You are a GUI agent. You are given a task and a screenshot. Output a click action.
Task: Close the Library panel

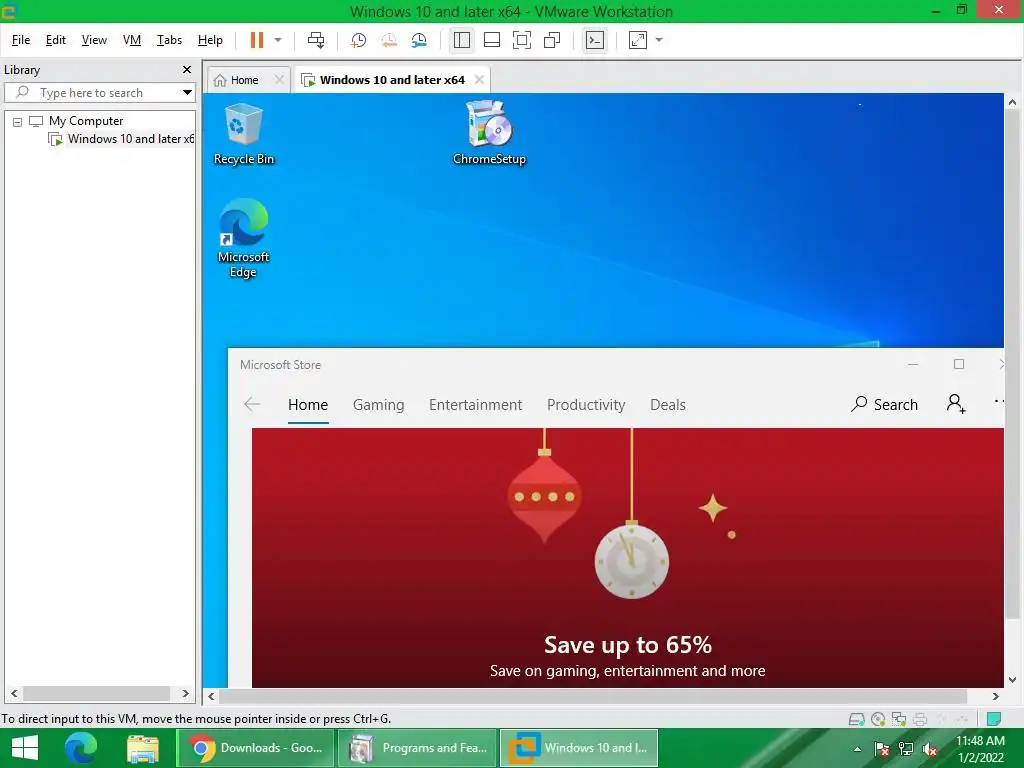coord(187,70)
